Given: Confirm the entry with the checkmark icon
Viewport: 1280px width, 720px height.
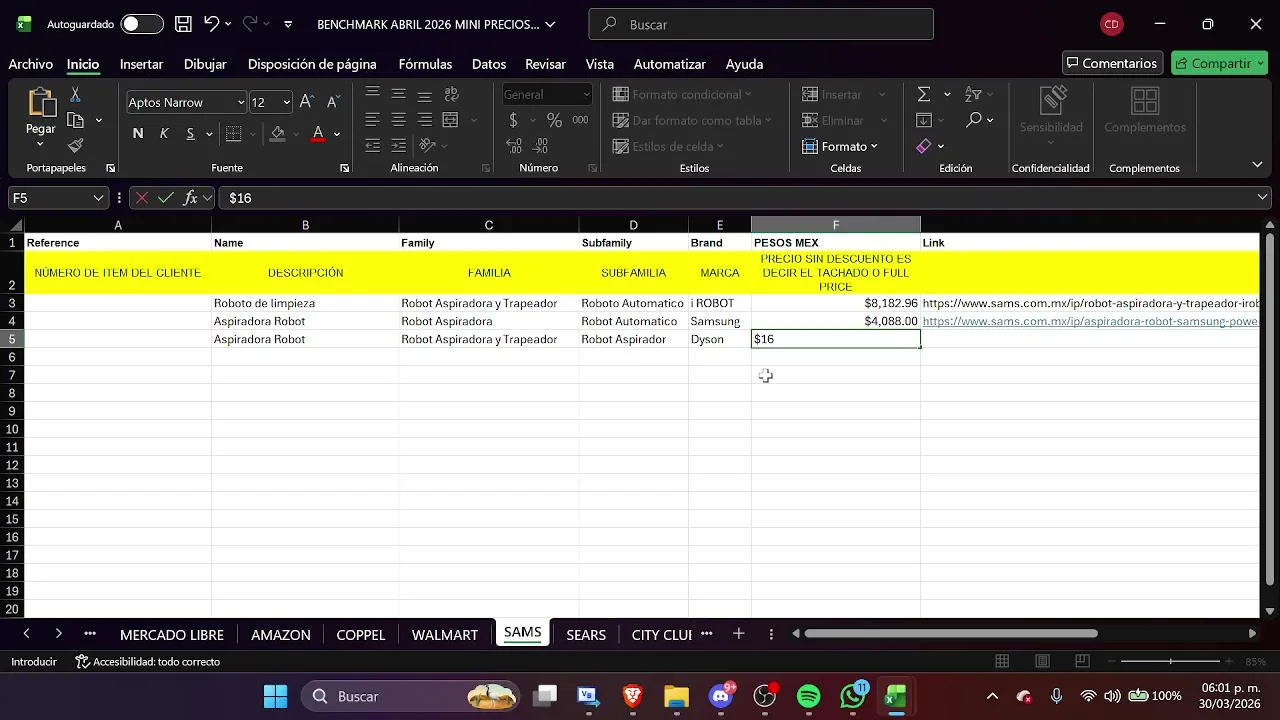Looking at the screenshot, I should pyautogui.click(x=166, y=198).
